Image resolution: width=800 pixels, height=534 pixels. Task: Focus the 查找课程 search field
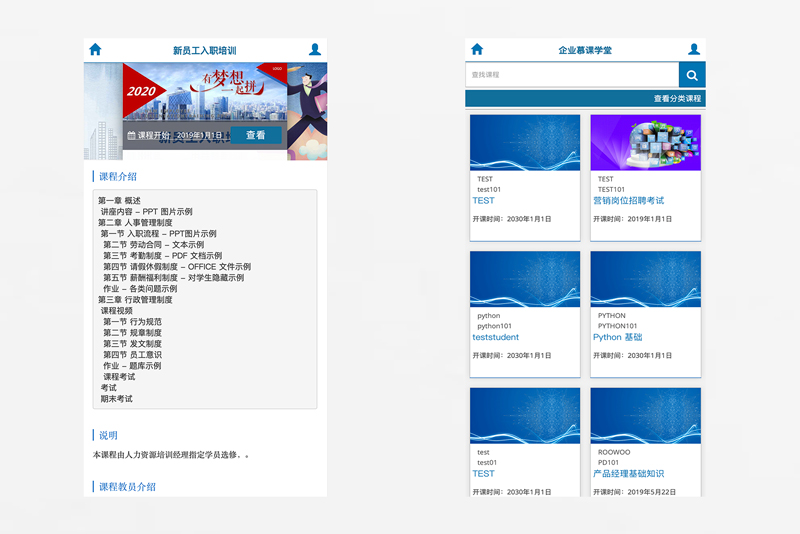click(572, 75)
